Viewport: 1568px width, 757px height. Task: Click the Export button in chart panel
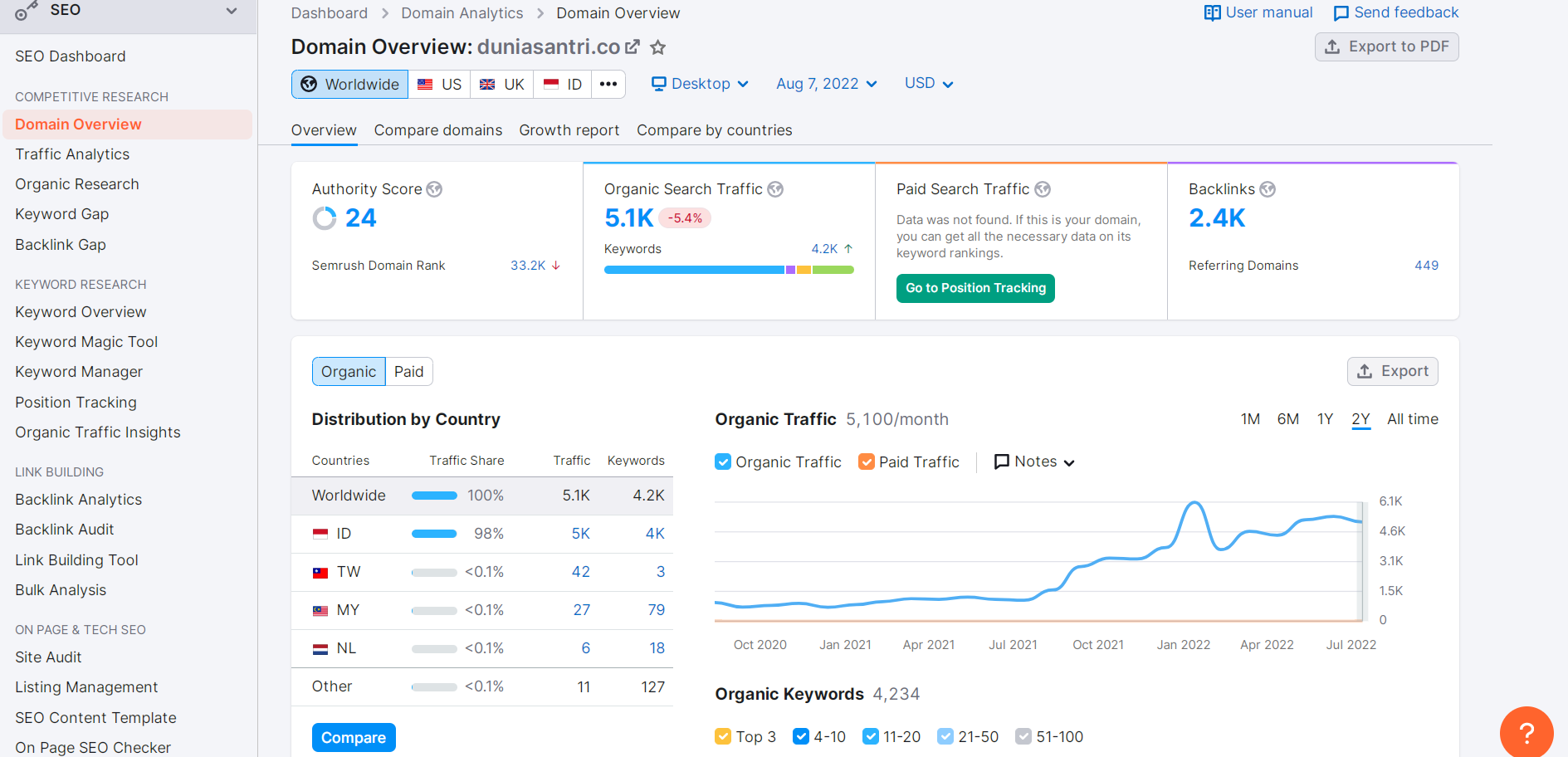1393,371
